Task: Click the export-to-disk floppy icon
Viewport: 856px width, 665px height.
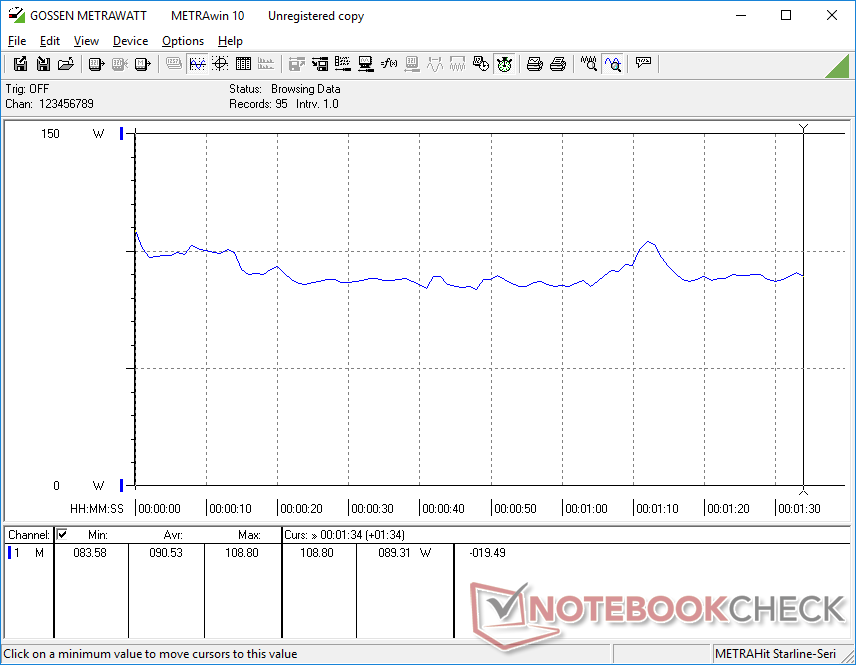Action: (x=20, y=64)
